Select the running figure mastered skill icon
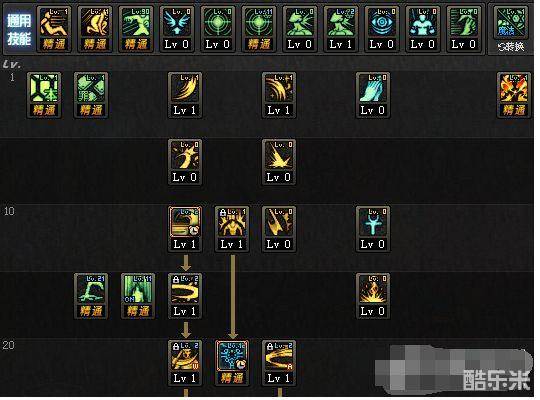Screen dimensions: 540x400 click(136, 29)
